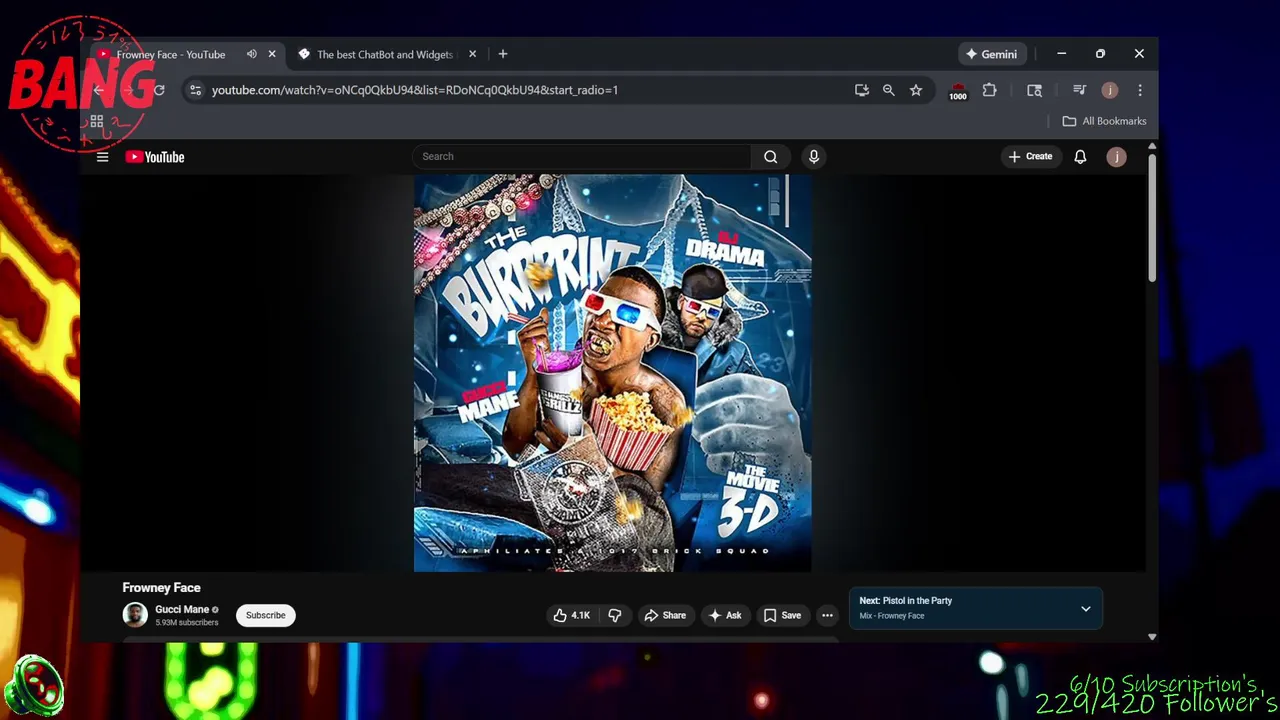
Task: Open the Chrome media controls icon
Action: click(x=1079, y=90)
